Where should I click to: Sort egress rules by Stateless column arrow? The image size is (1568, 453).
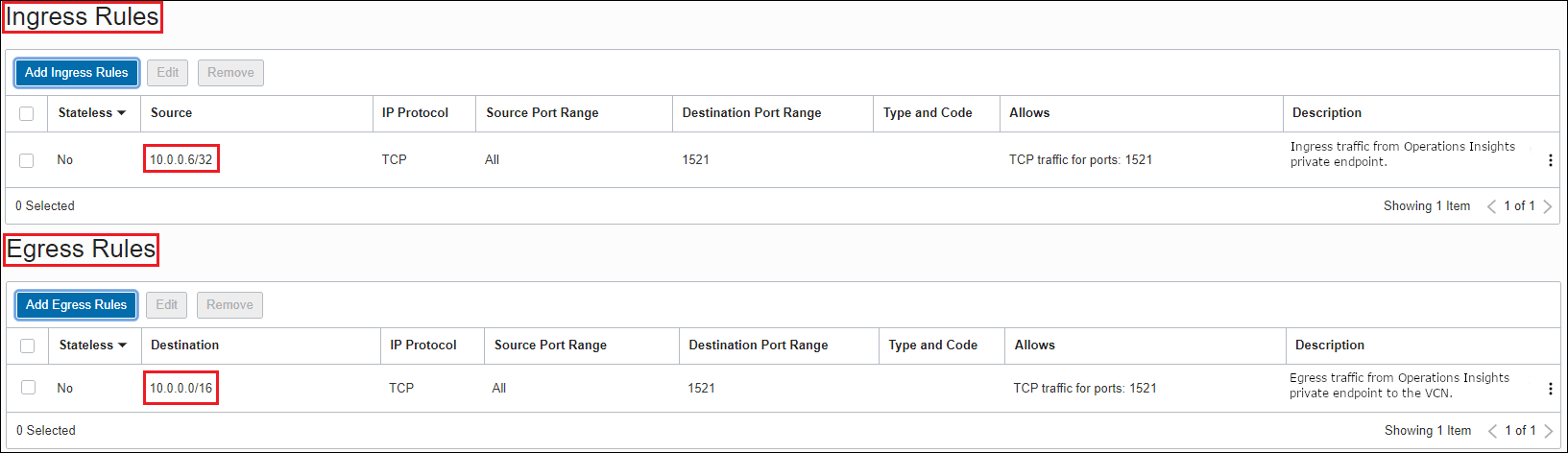123,346
